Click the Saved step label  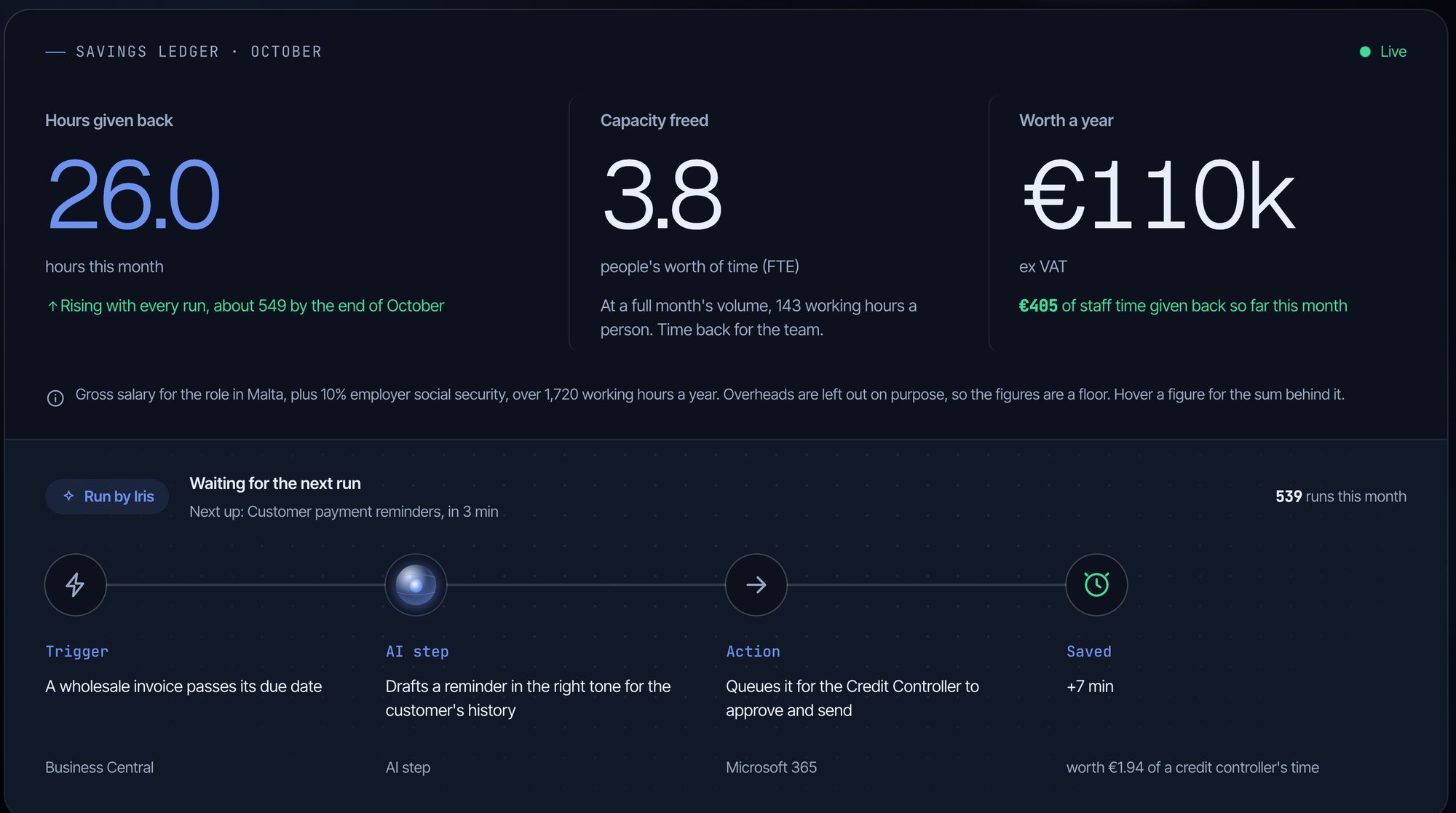tap(1089, 651)
